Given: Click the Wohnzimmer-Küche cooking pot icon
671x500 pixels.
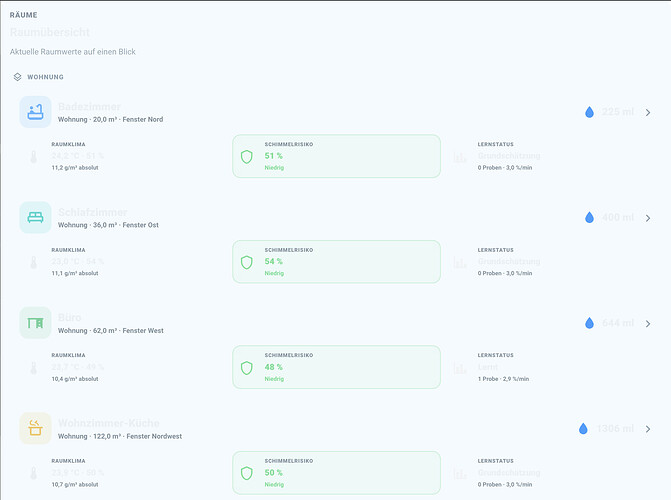Looking at the screenshot, I should 36,429.
